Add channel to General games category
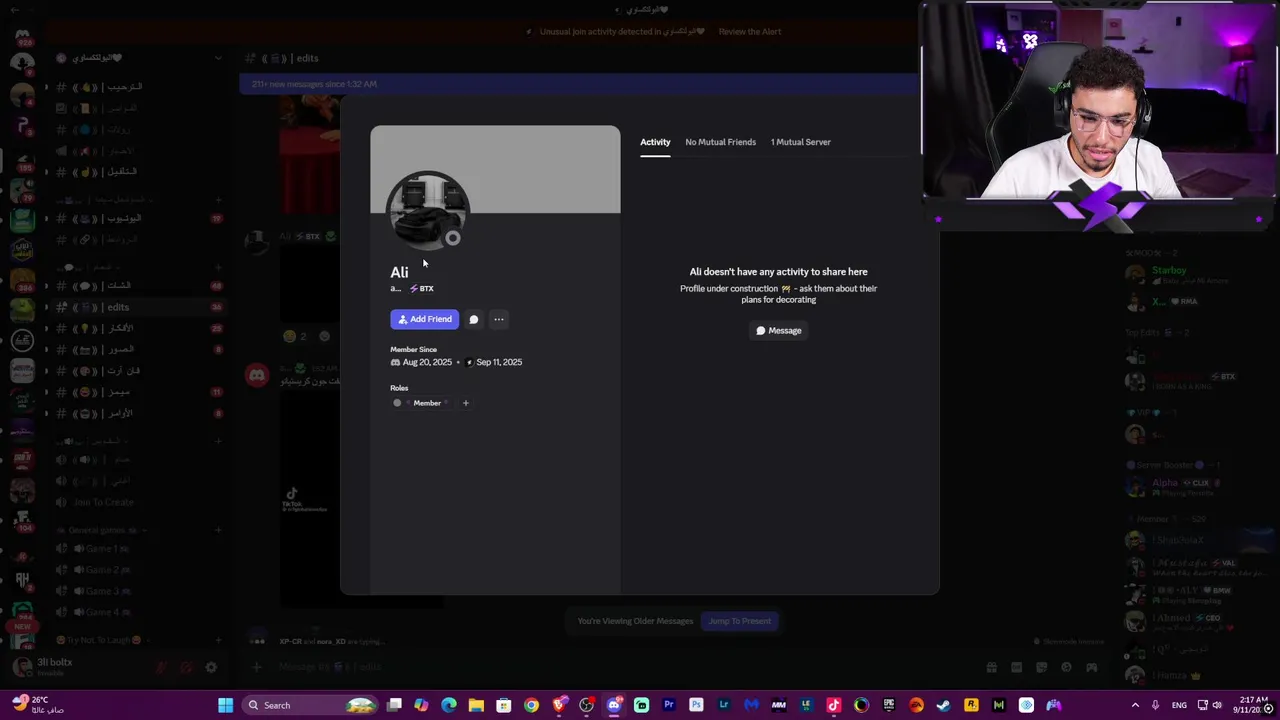 click(x=218, y=530)
